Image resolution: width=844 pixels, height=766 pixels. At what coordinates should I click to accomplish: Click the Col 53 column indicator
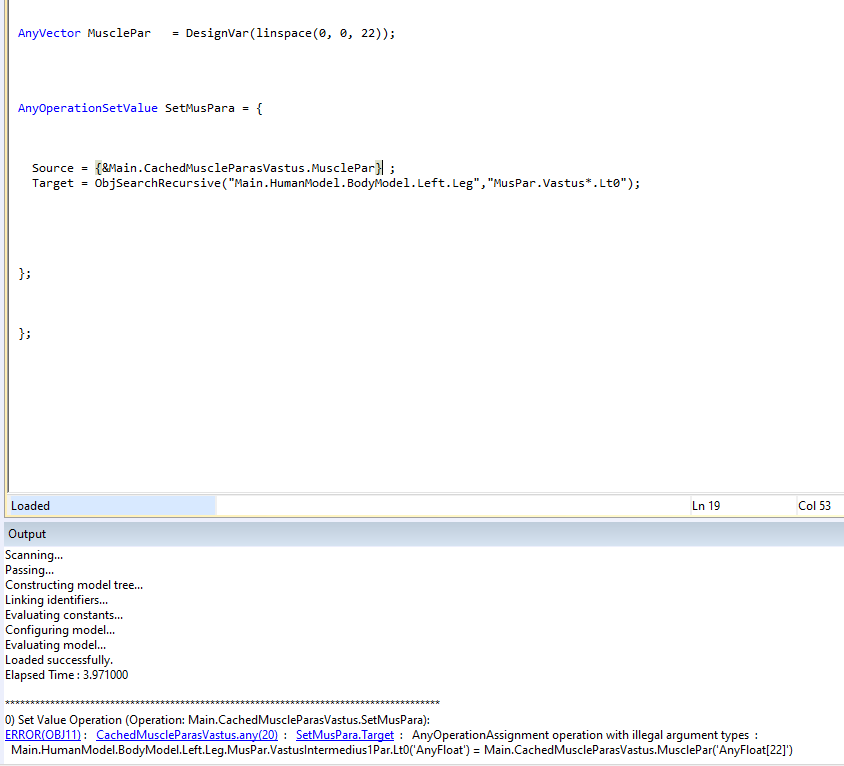coord(814,506)
